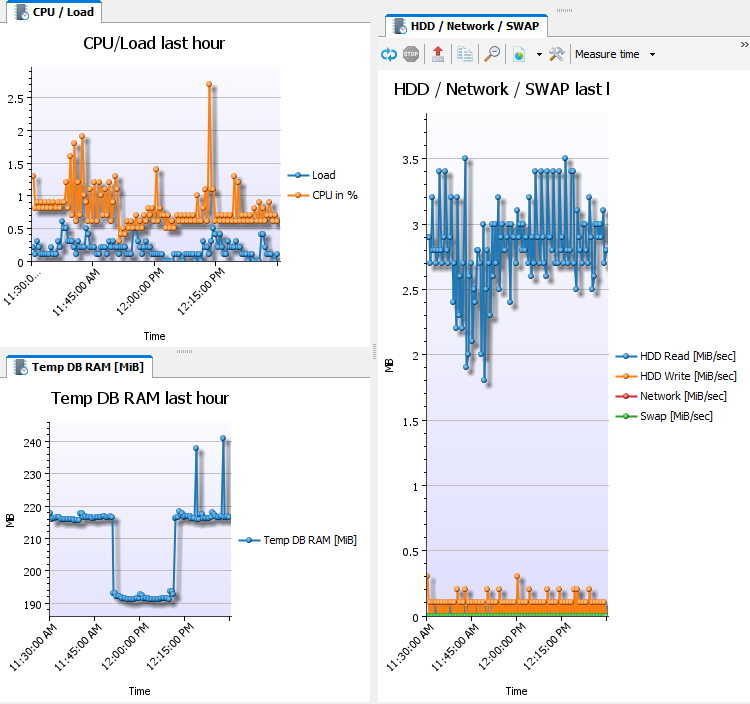Open the tools settings icon

pos(557,54)
